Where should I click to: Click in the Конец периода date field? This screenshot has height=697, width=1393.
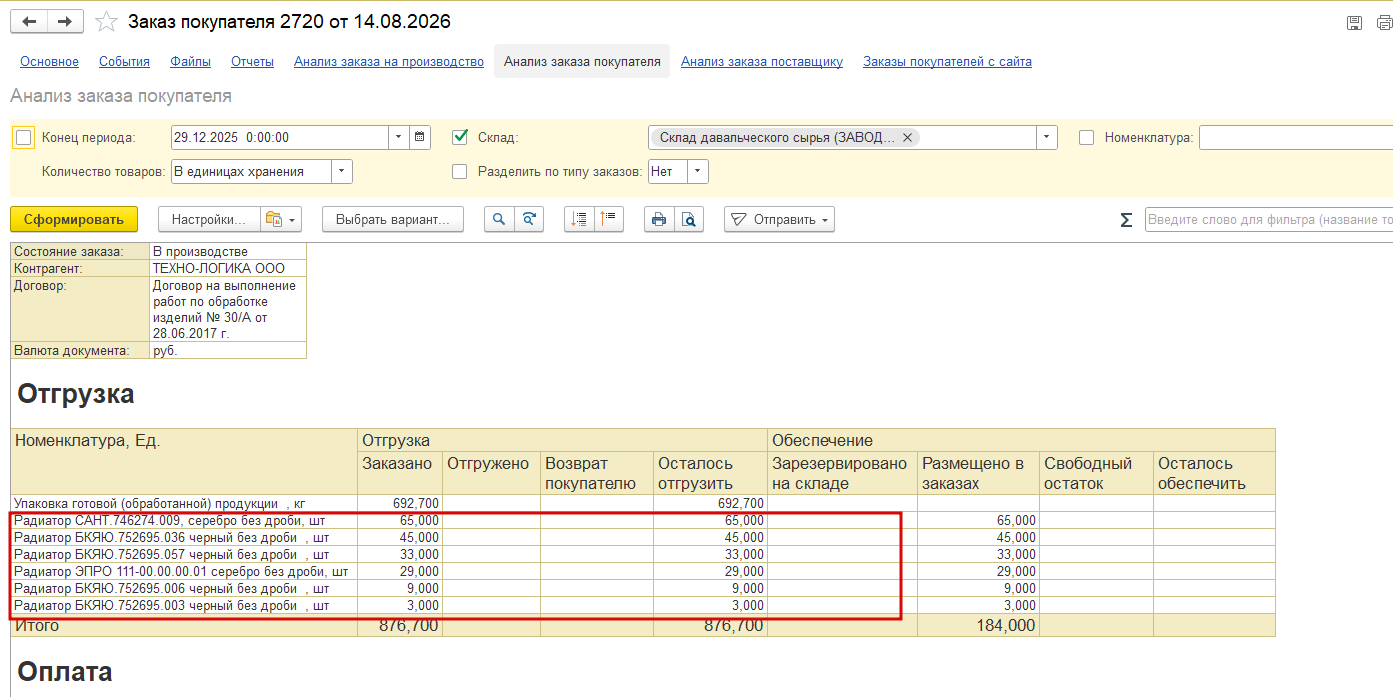280,138
